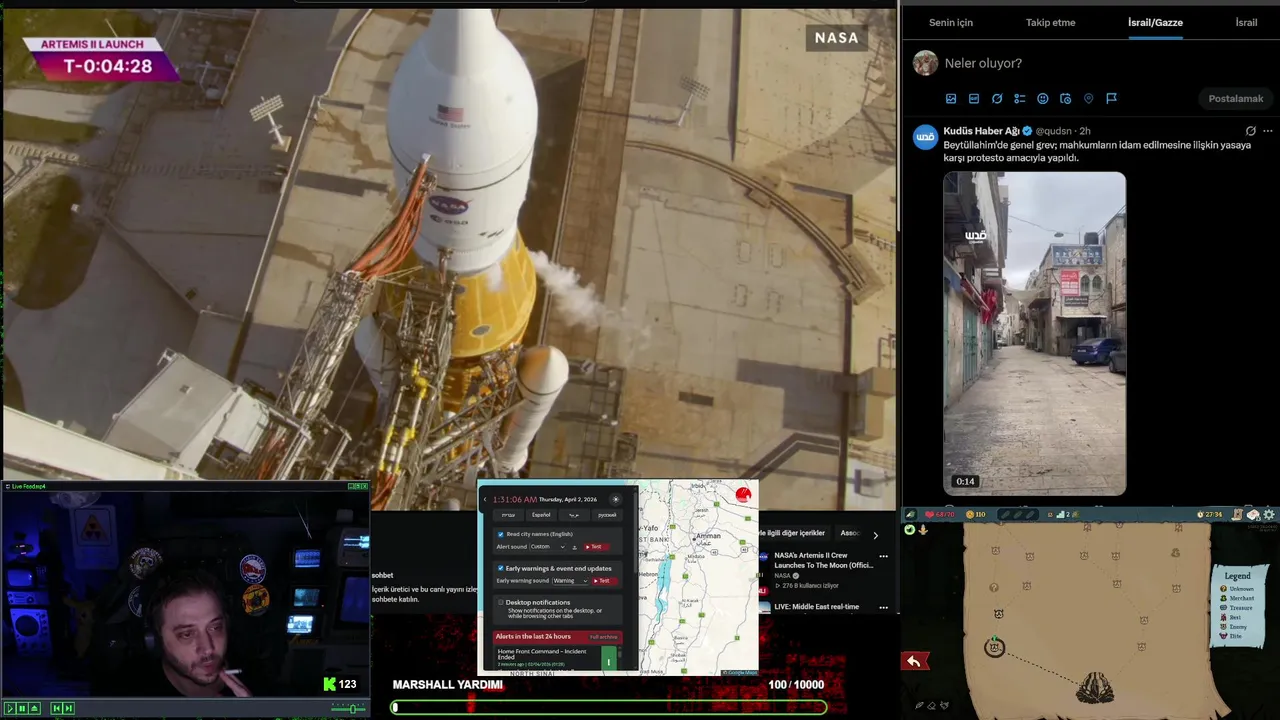This screenshot has height=720, width=1280.
Task: Open Early warning sound Warning dropdown
Action: click(x=570, y=581)
